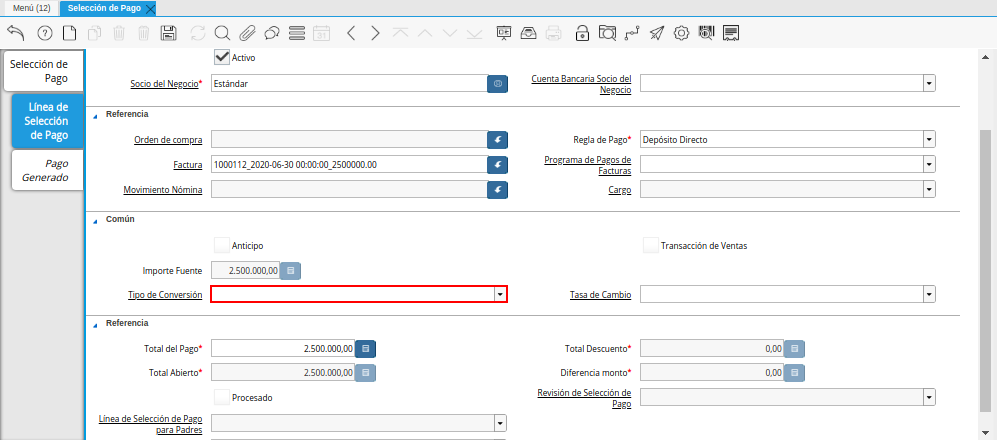This screenshot has width=997, height=440.
Task: Click the undo back arrow icon
Action: [x=15, y=33]
